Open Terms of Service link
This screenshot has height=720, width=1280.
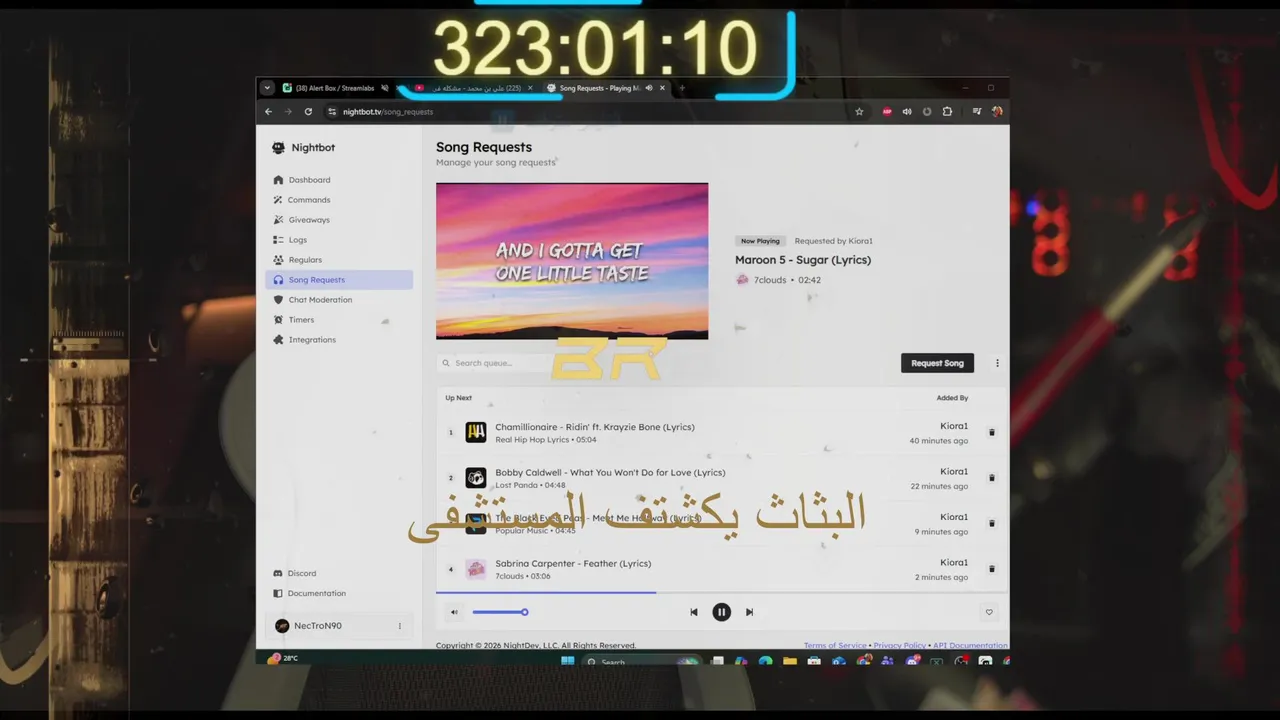(835, 646)
